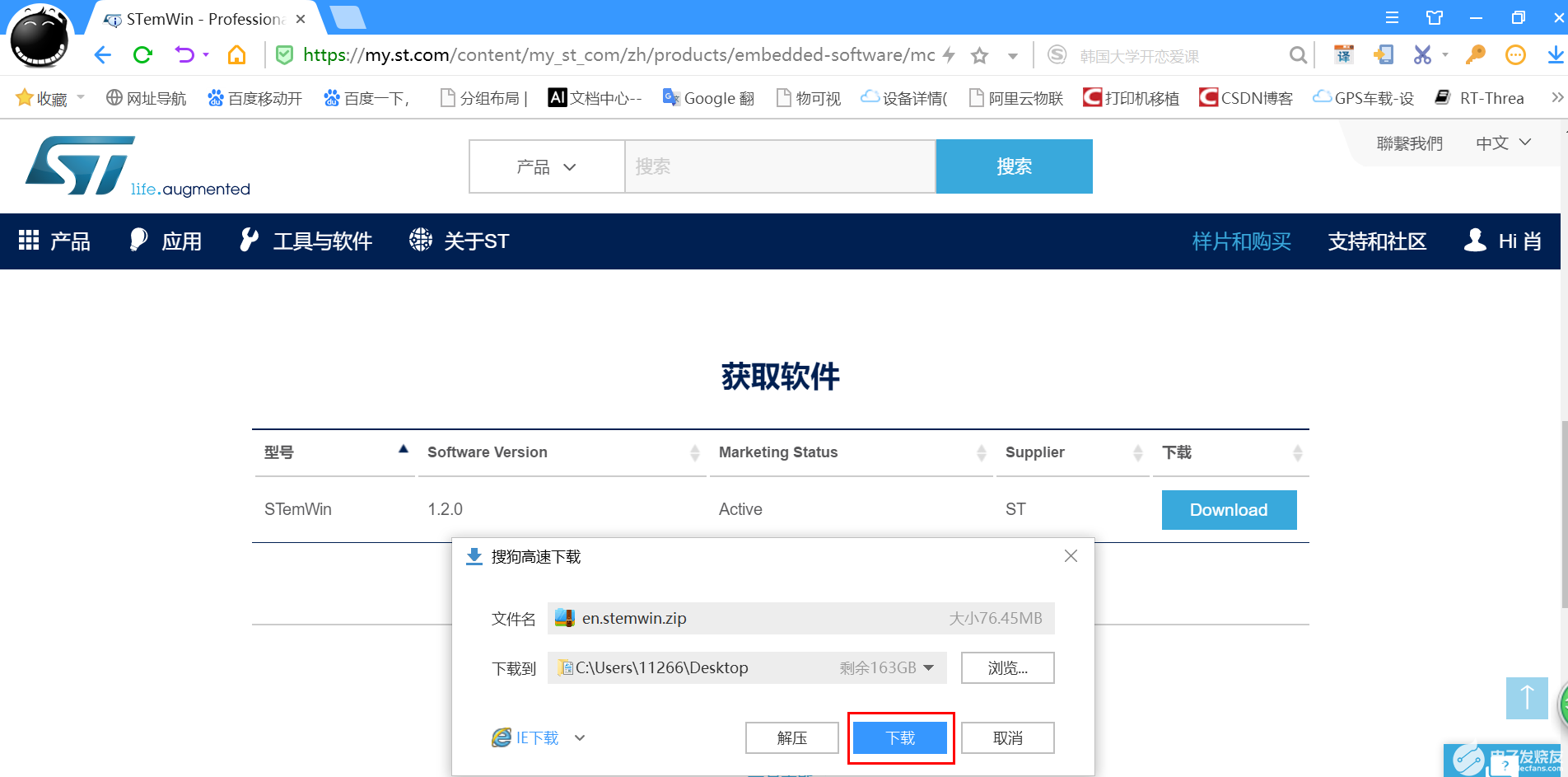The height and width of the screenshot is (777, 1568).
Task: Click the orange chat bubble icon
Action: click(1515, 55)
